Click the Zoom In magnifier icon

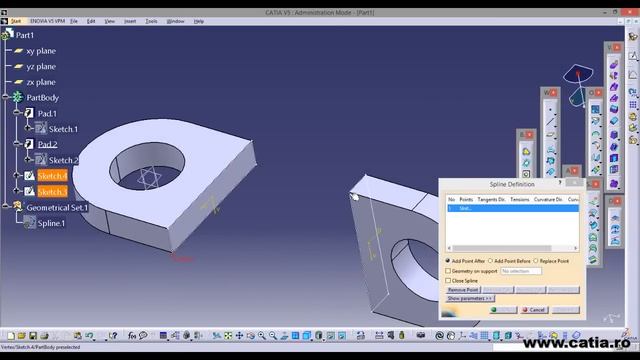pos(262,336)
